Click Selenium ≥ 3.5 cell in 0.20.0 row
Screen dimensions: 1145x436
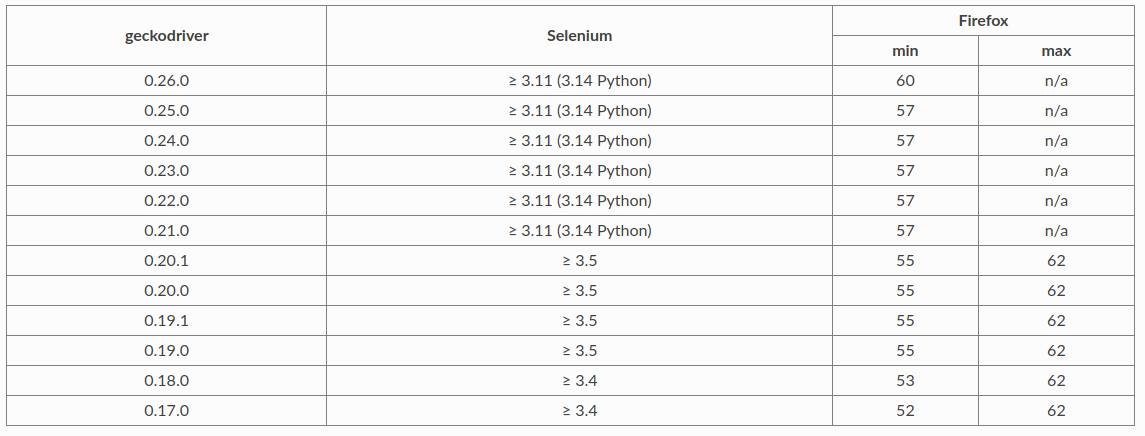pyautogui.click(x=579, y=291)
